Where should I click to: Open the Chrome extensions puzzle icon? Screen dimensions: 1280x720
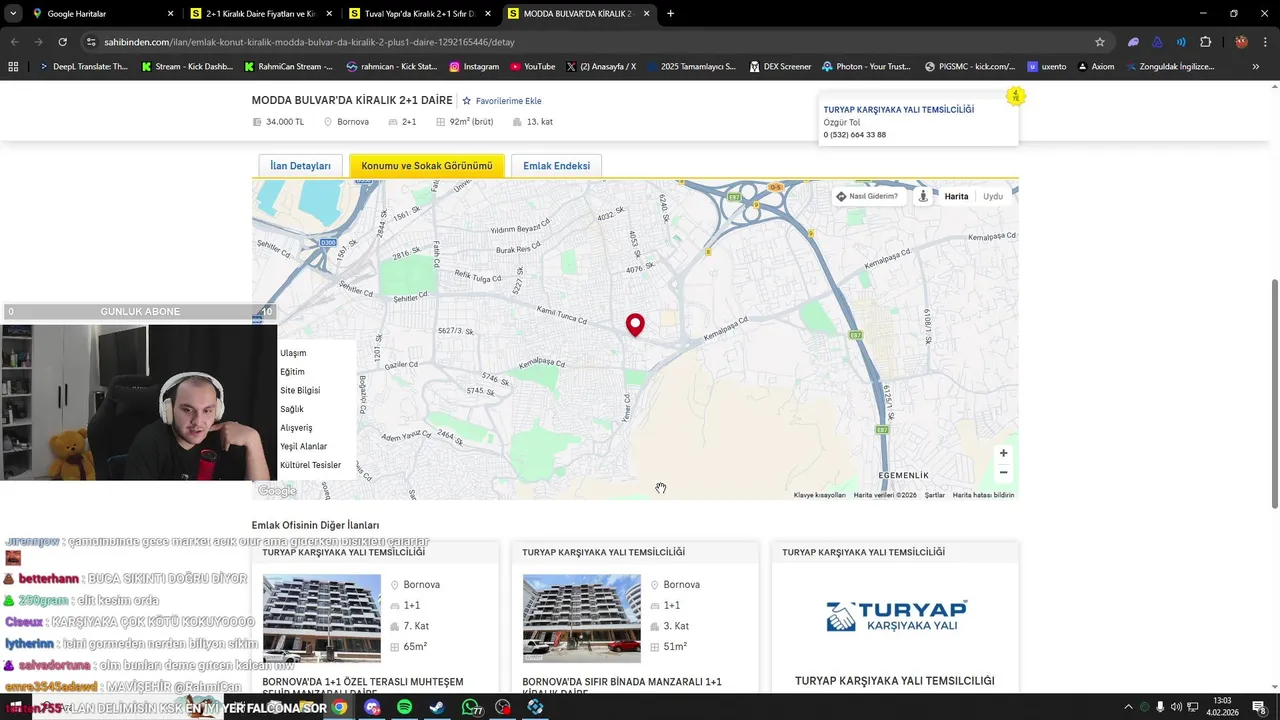pyautogui.click(x=1205, y=42)
